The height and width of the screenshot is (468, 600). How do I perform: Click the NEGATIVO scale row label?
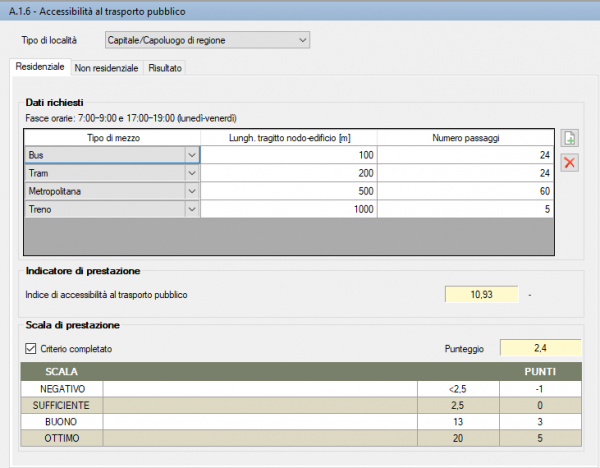tap(62, 389)
